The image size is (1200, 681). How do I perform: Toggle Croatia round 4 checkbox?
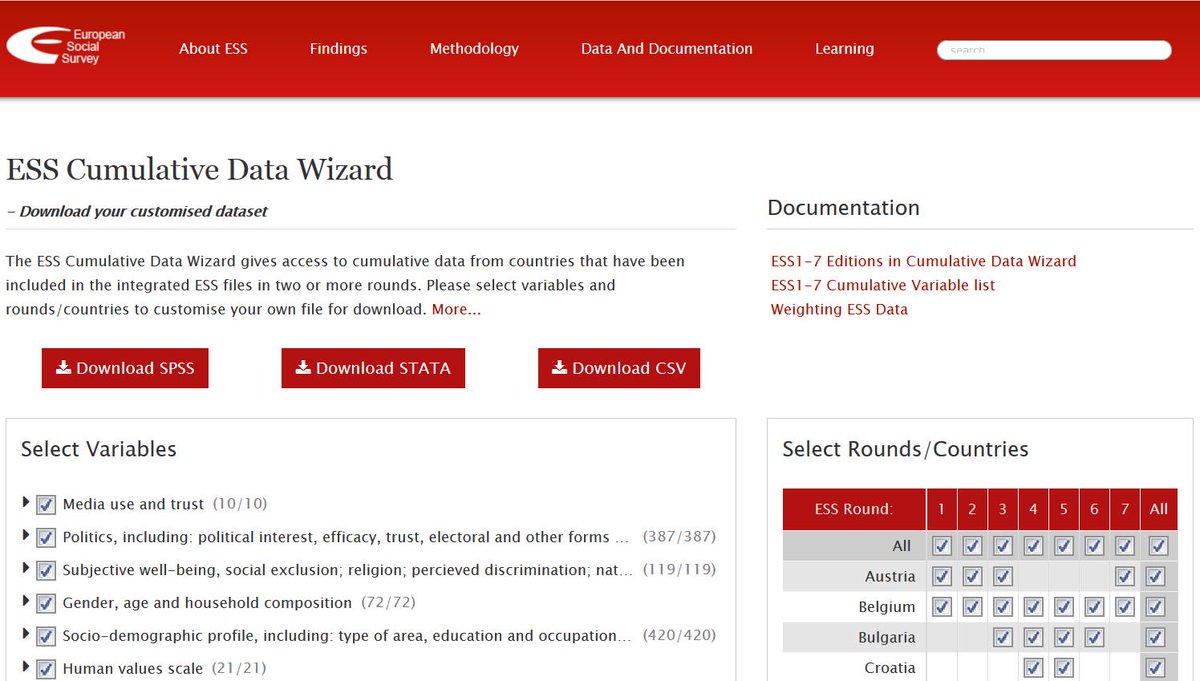coord(1033,668)
